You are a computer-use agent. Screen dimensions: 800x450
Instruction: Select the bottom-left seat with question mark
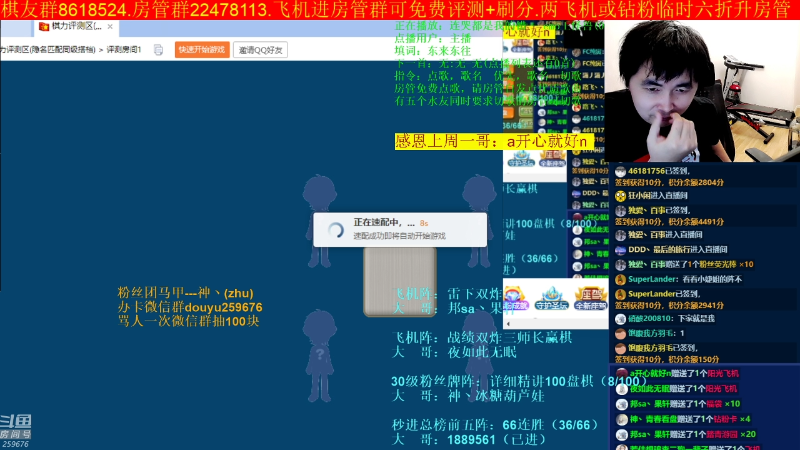[x=320, y=356]
